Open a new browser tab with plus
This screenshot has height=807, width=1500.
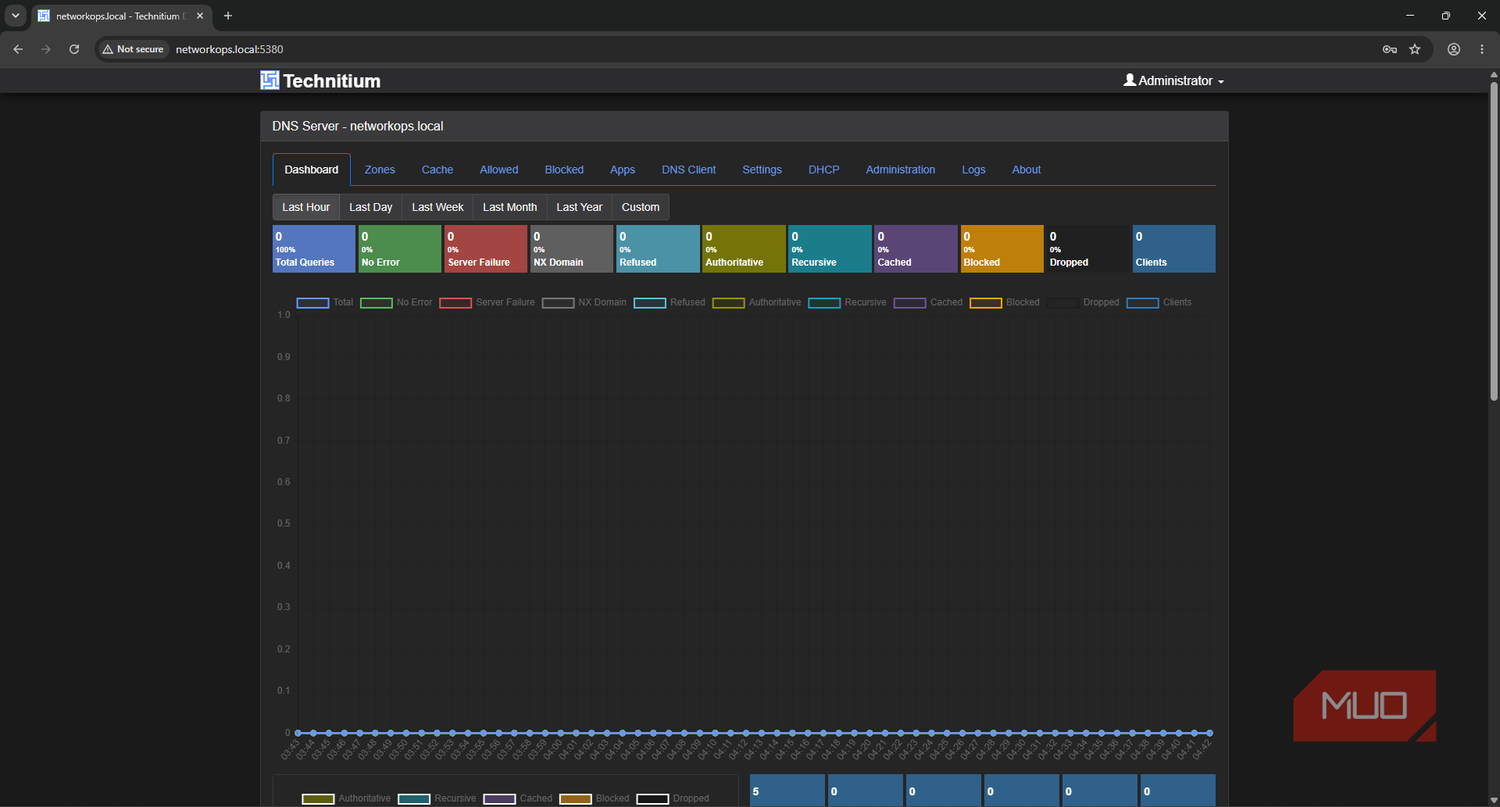pyautogui.click(x=228, y=16)
